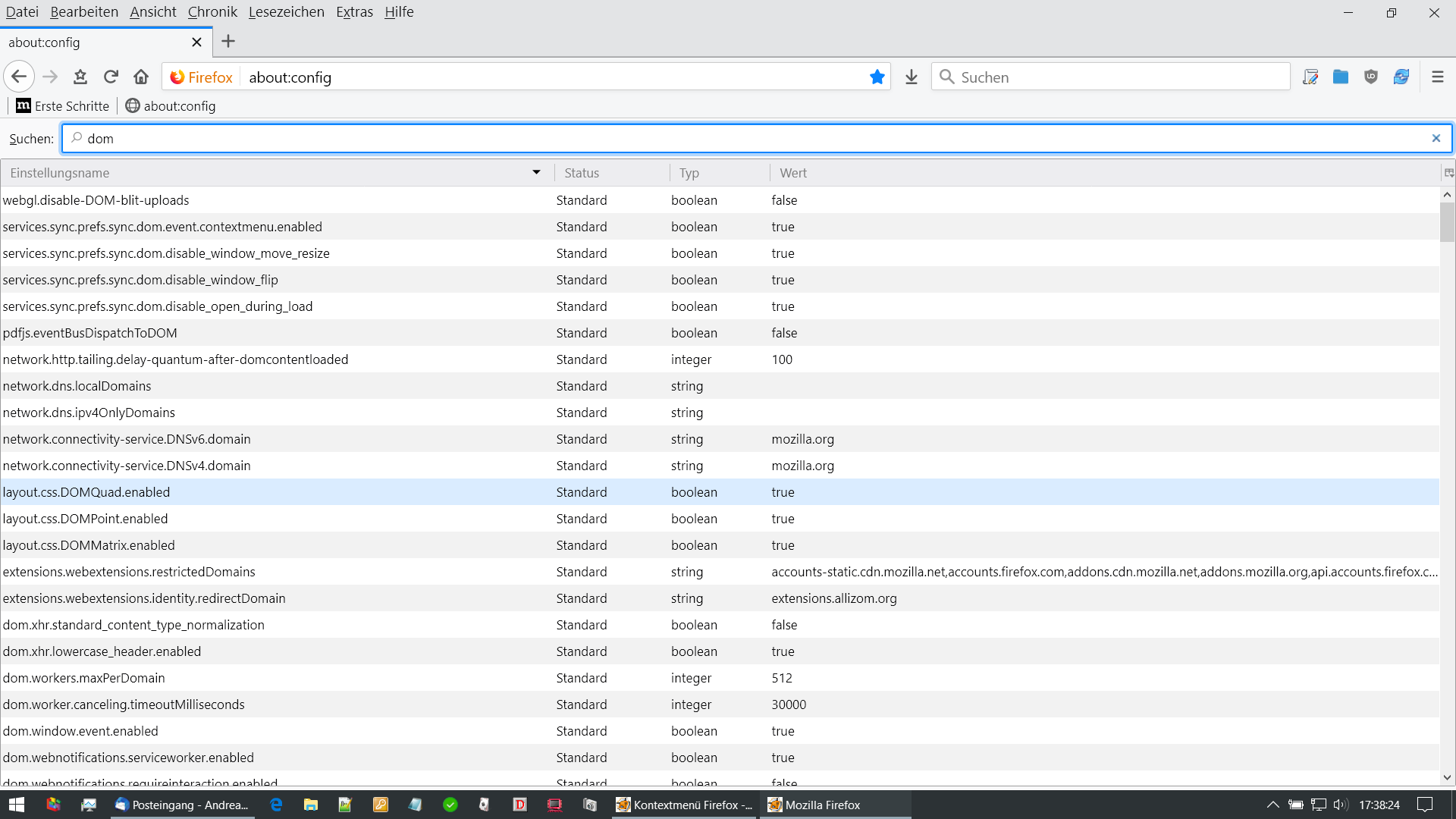
Task: Open the Downloads arrow icon
Action: (912, 77)
